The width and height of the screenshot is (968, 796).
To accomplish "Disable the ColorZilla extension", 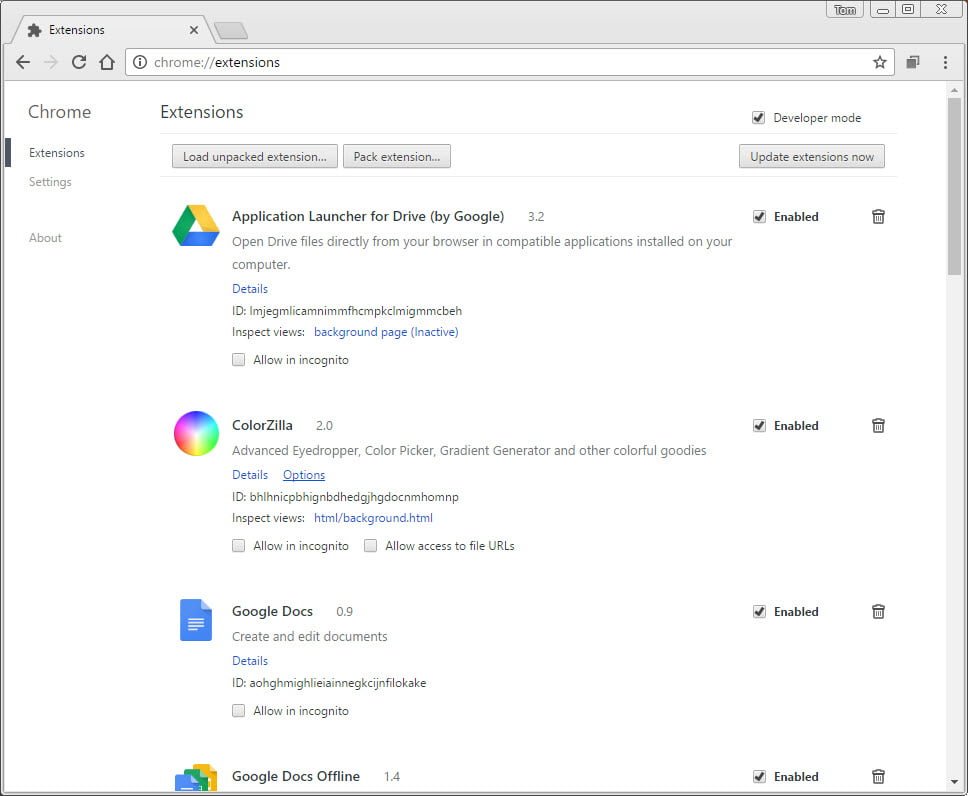I will click(759, 425).
